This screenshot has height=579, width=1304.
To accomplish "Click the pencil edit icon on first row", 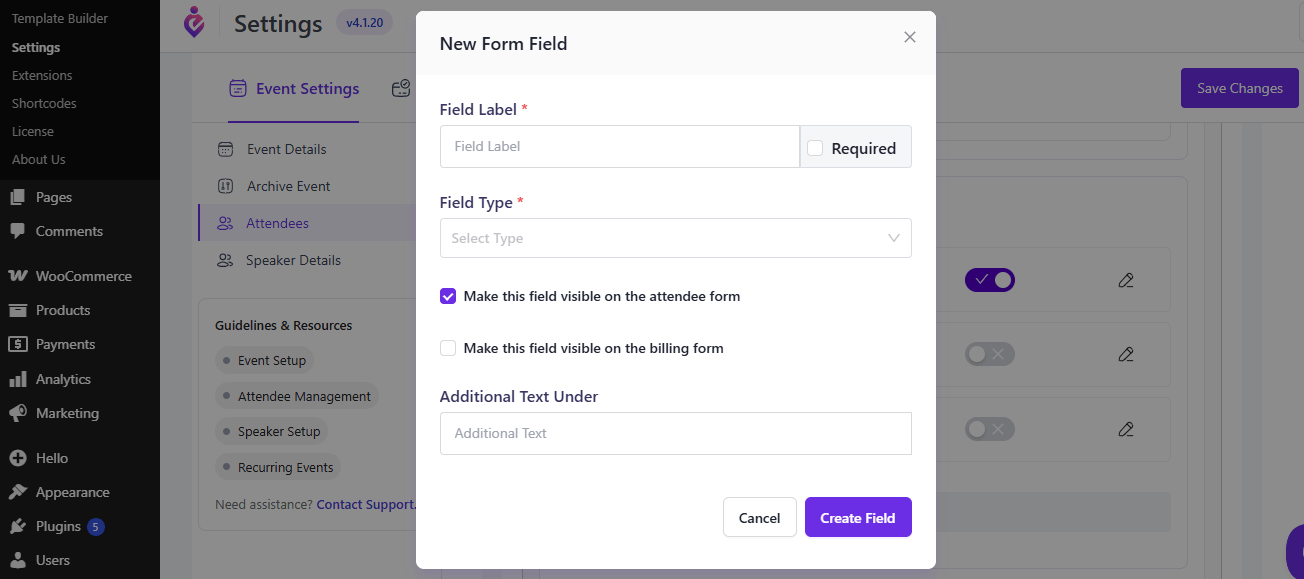I will coord(1126,280).
